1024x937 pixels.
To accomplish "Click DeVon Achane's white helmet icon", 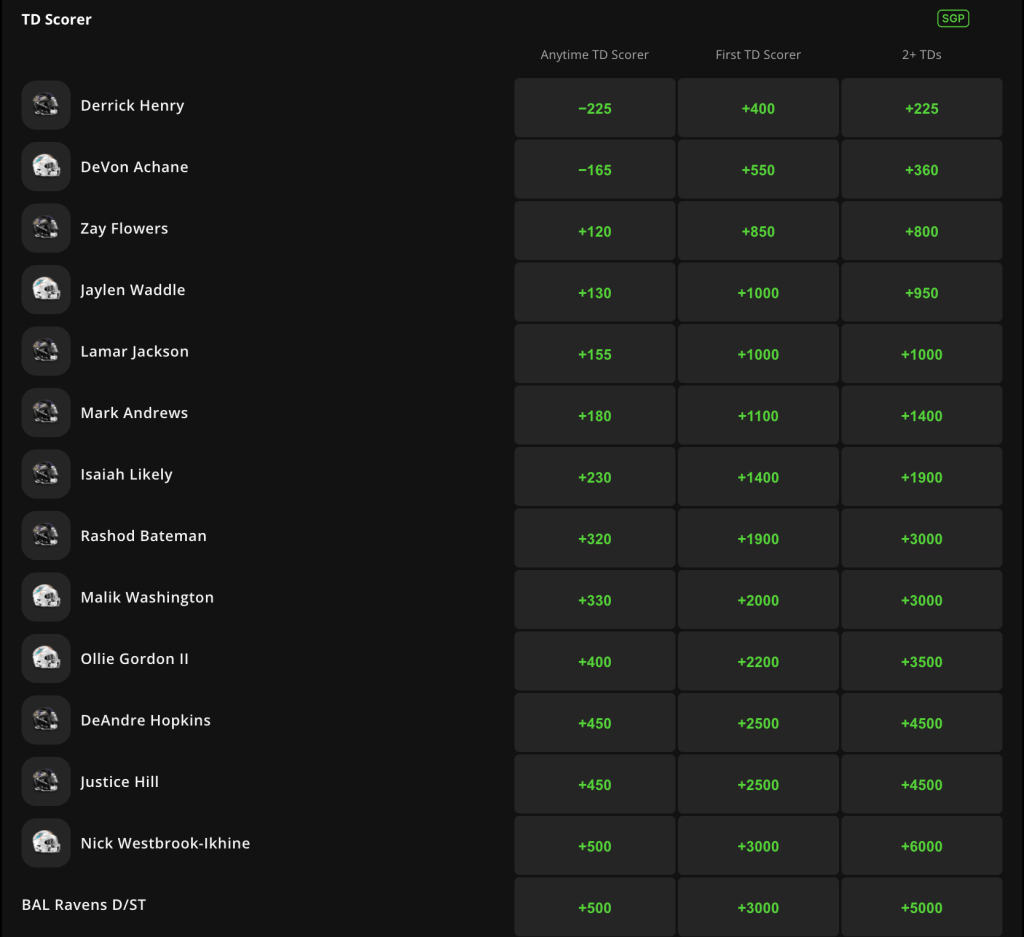I will (46, 167).
